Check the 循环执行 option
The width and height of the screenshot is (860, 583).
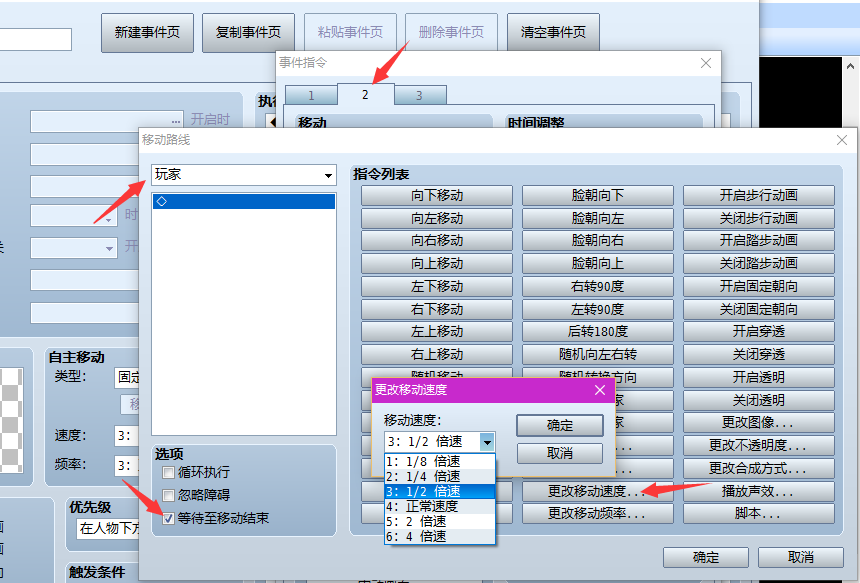168,472
